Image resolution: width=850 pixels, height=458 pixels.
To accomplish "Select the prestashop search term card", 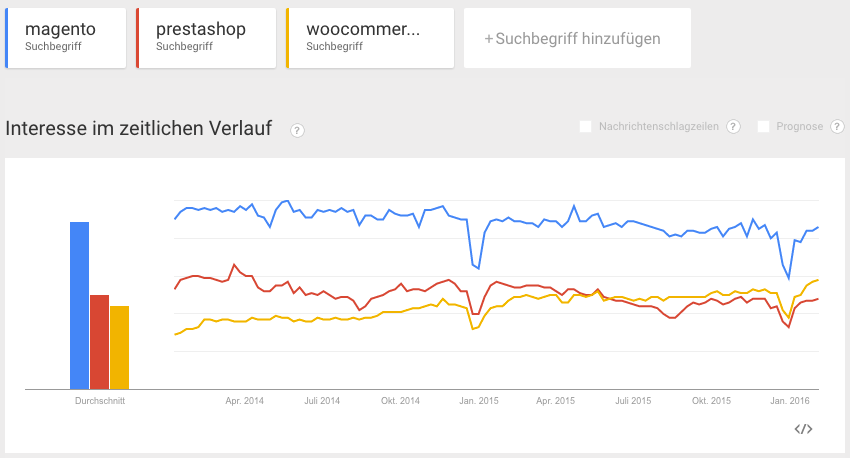I will click(x=206, y=38).
